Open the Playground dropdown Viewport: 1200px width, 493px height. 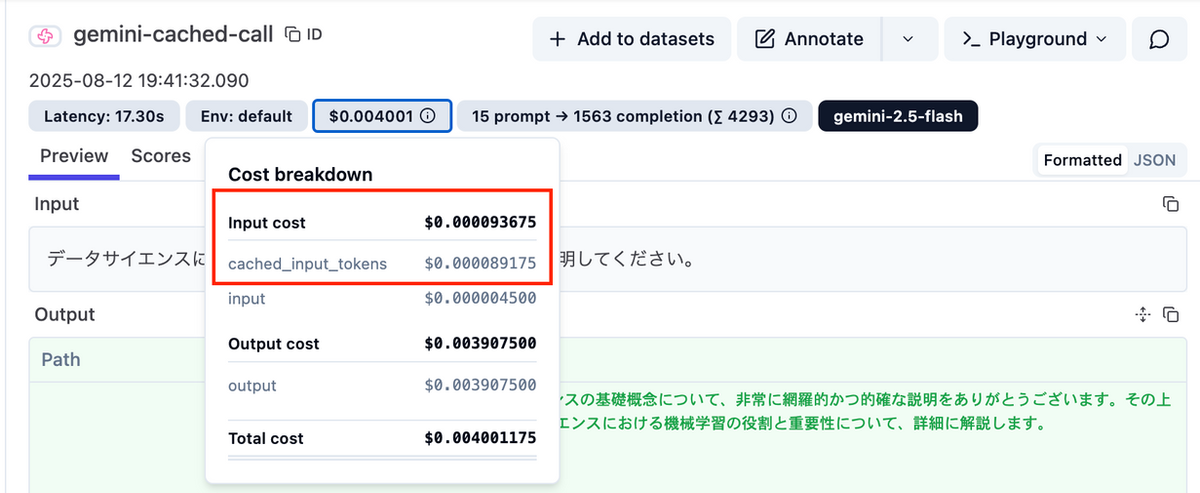pos(1034,39)
